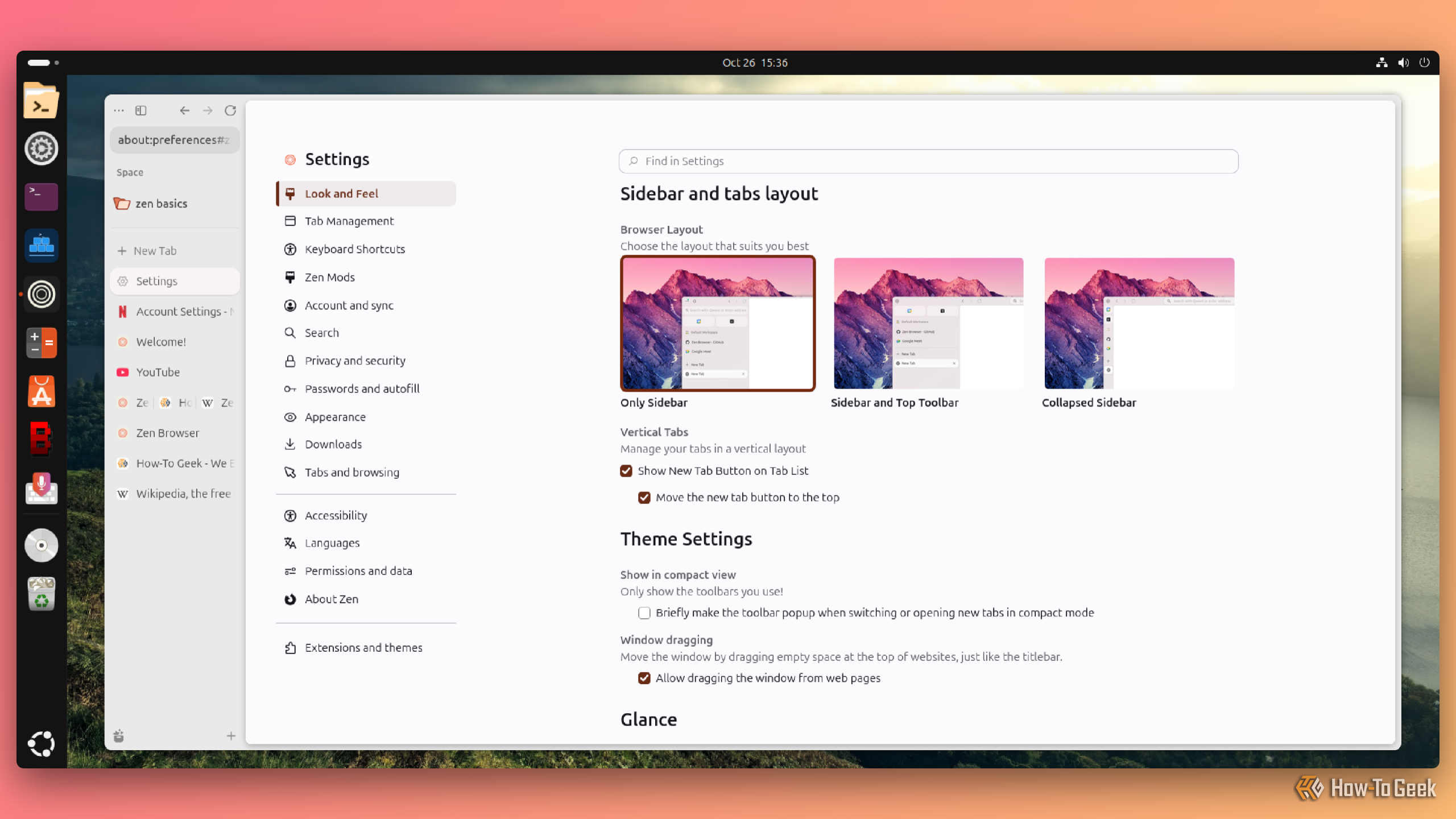
Task: Open Downloads settings category
Action: click(x=366, y=444)
